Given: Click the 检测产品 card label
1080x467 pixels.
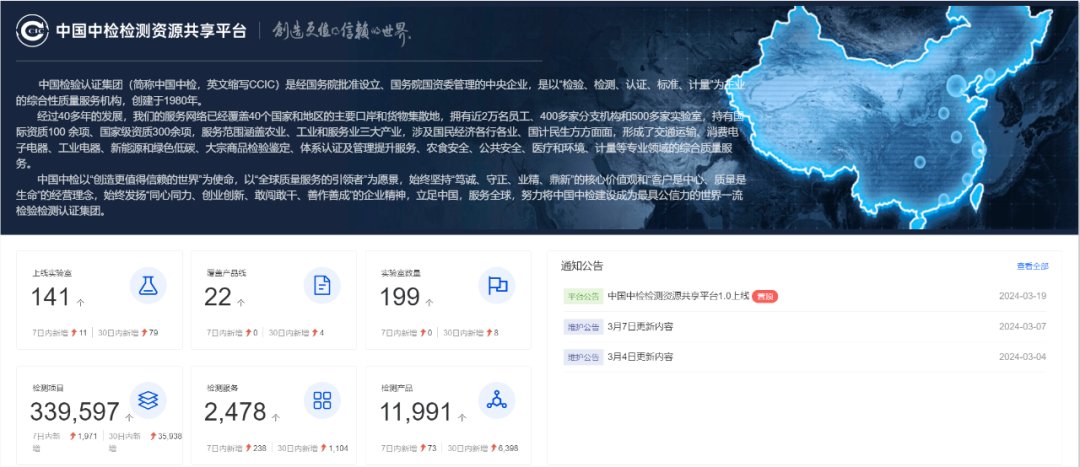Looking at the screenshot, I should (396, 388).
